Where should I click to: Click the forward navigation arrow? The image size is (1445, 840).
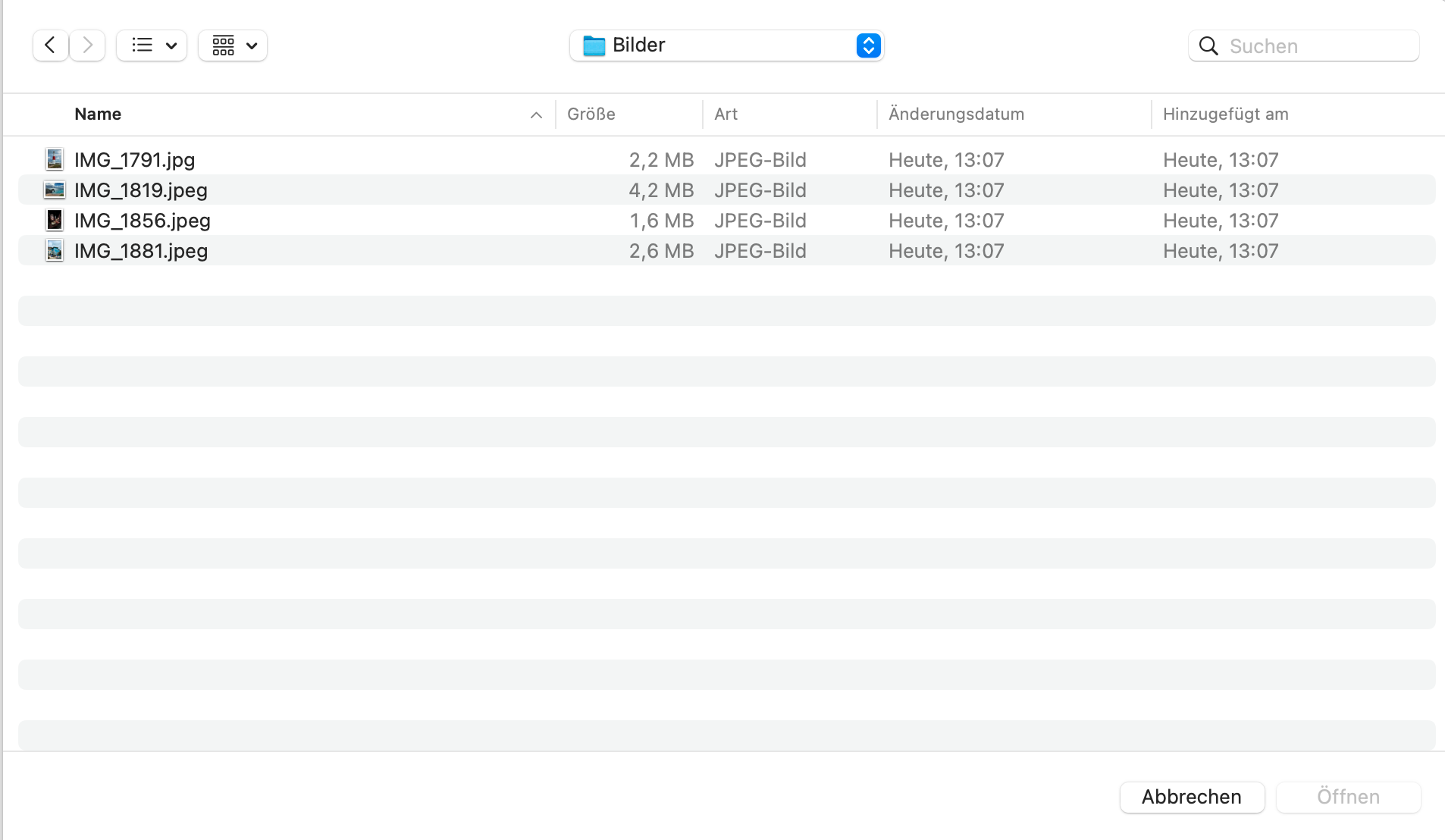click(x=88, y=45)
